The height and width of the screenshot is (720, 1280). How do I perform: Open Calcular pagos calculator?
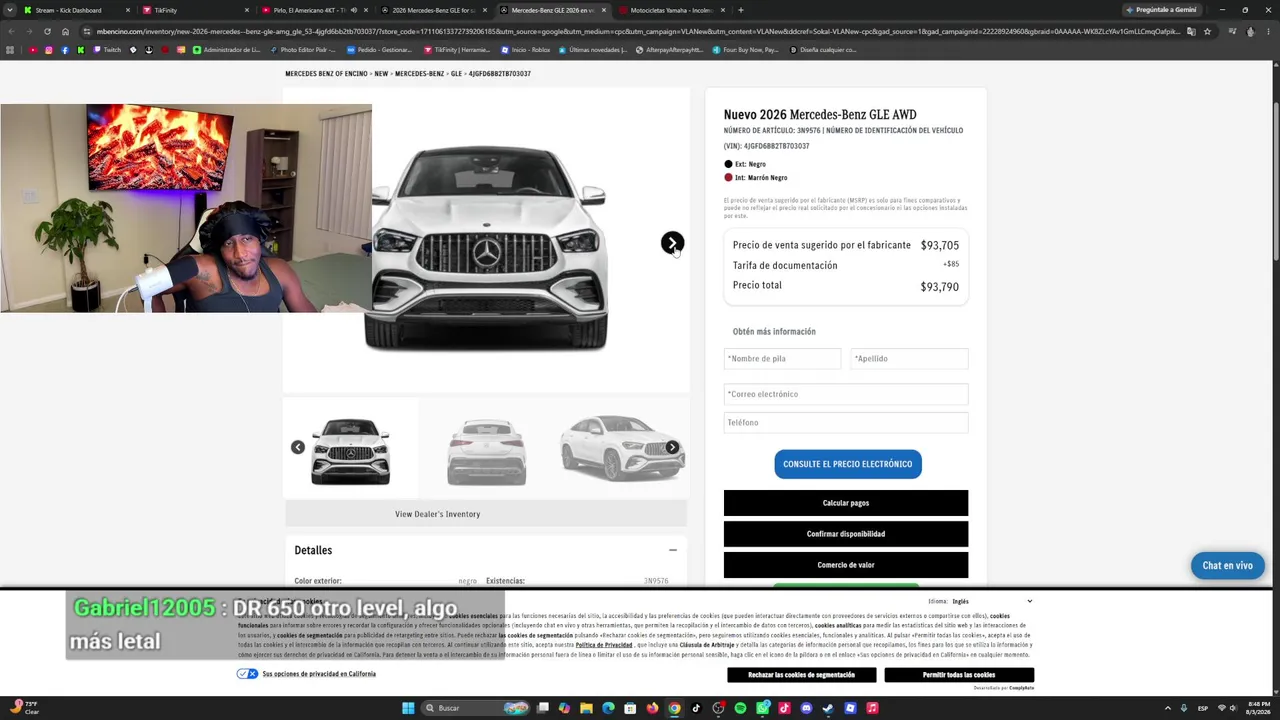pyautogui.click(x=846, y=503)
